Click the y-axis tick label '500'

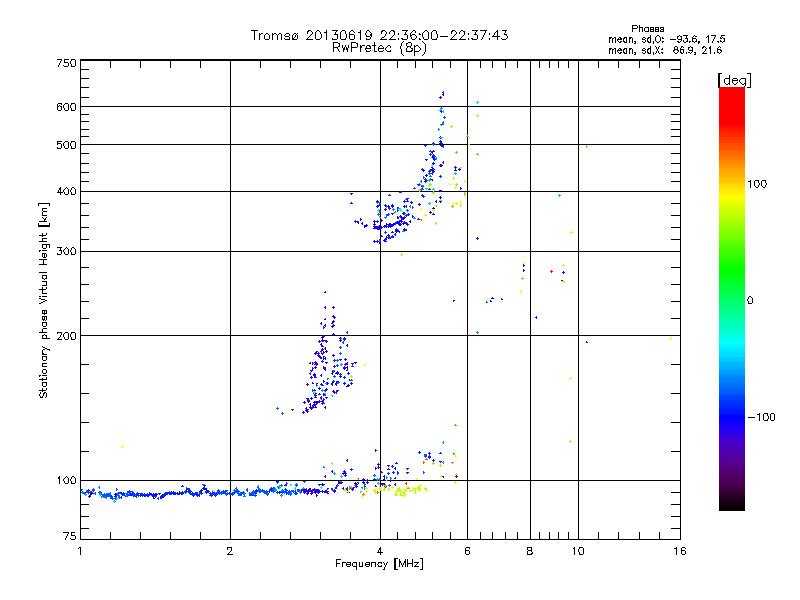[66, 145]
